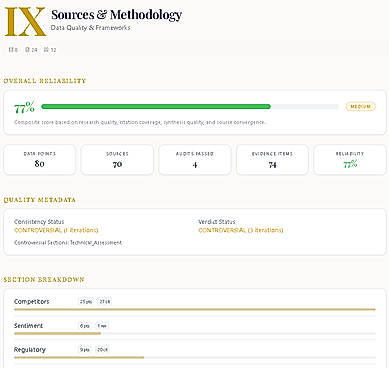Image resolution: width=389 pixels, height=368 pixels.
Task: Click the 'Competitors' row label
Action: click(32, 302)
